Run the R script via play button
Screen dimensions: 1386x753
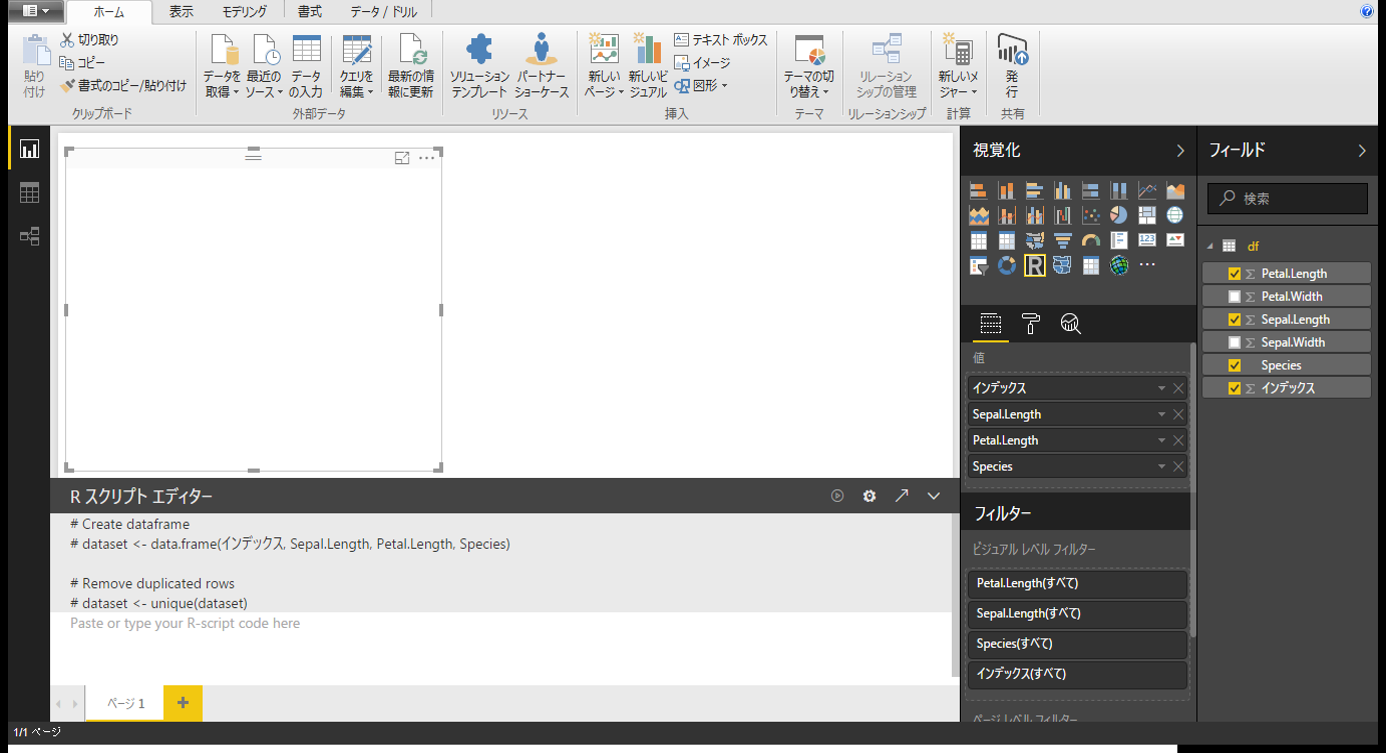(837, 495)
